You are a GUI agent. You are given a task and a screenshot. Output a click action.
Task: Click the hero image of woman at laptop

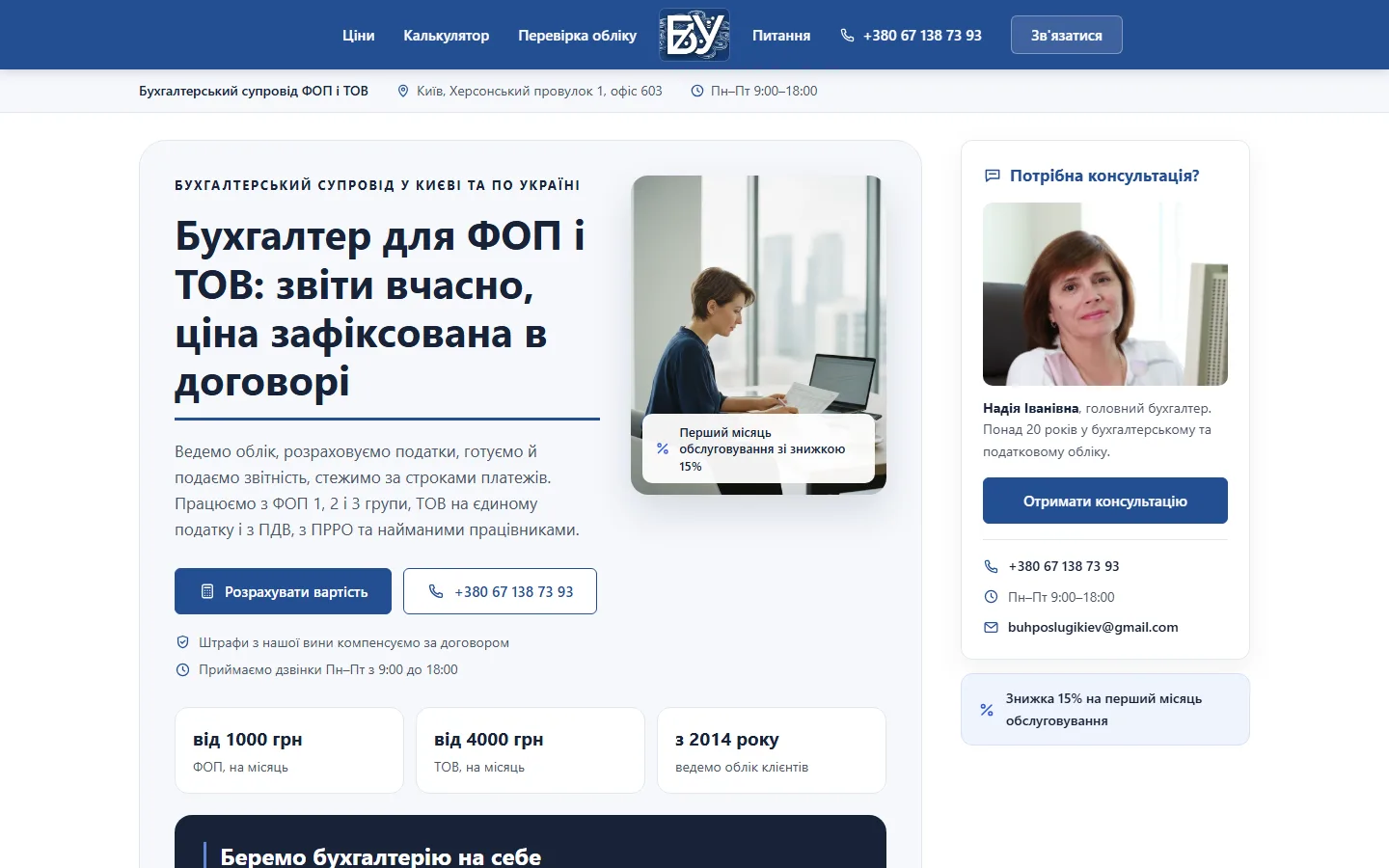tap(758, 335)
